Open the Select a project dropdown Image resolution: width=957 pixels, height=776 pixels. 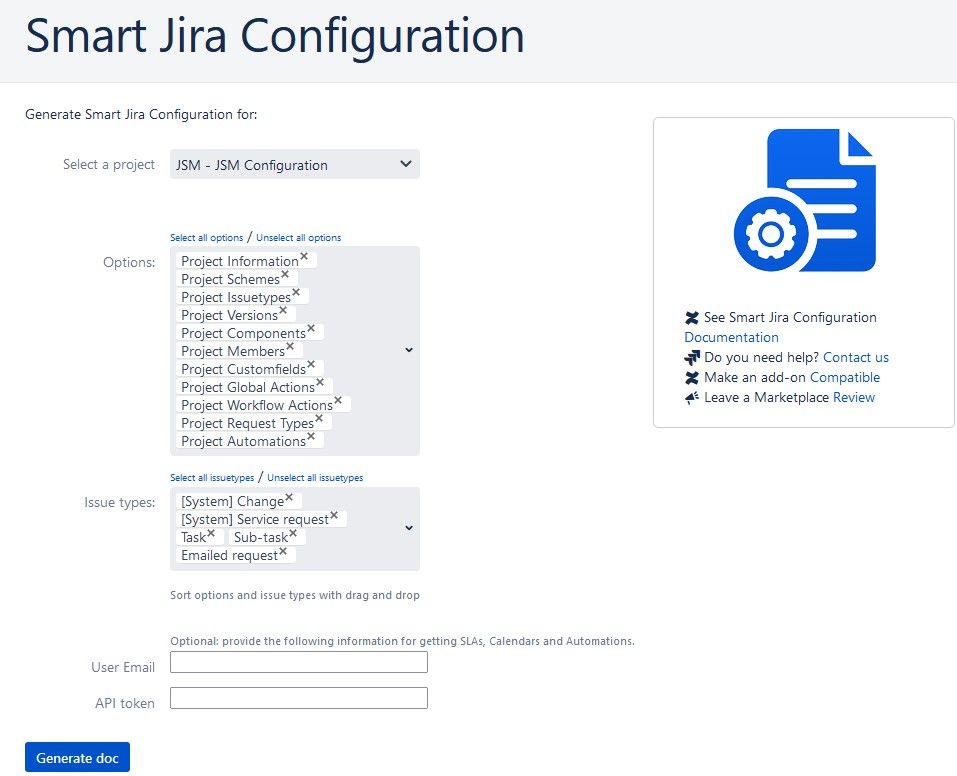click(295, 164)
